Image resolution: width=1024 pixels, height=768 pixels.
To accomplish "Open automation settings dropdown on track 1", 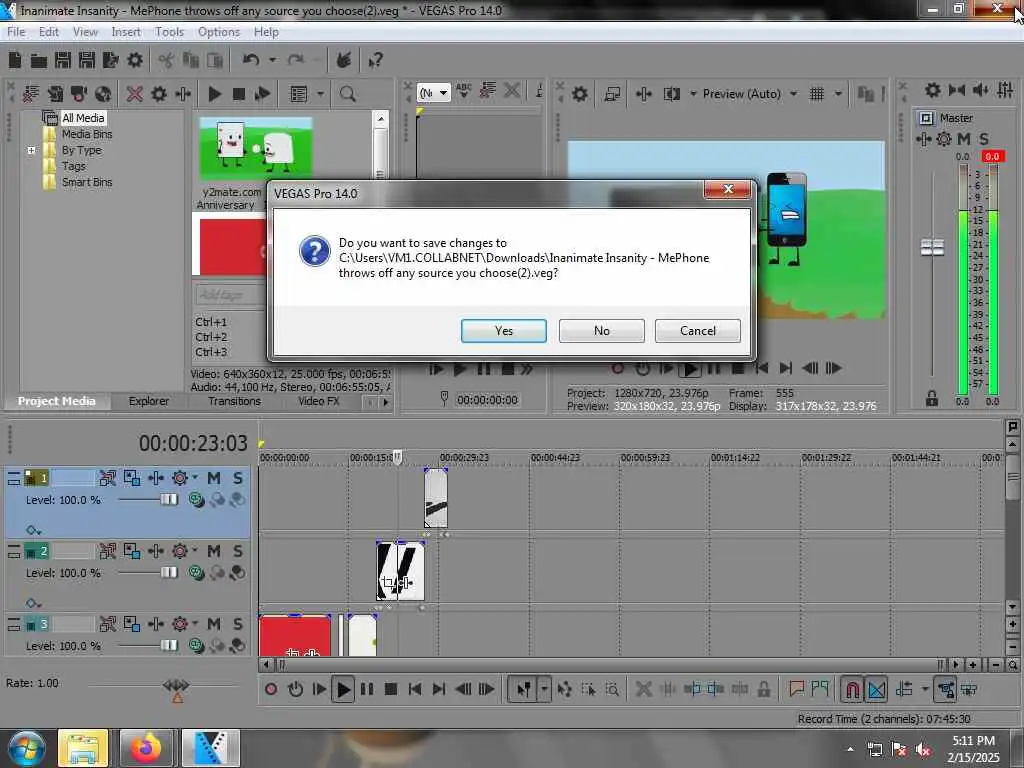I will coord(195,478).
